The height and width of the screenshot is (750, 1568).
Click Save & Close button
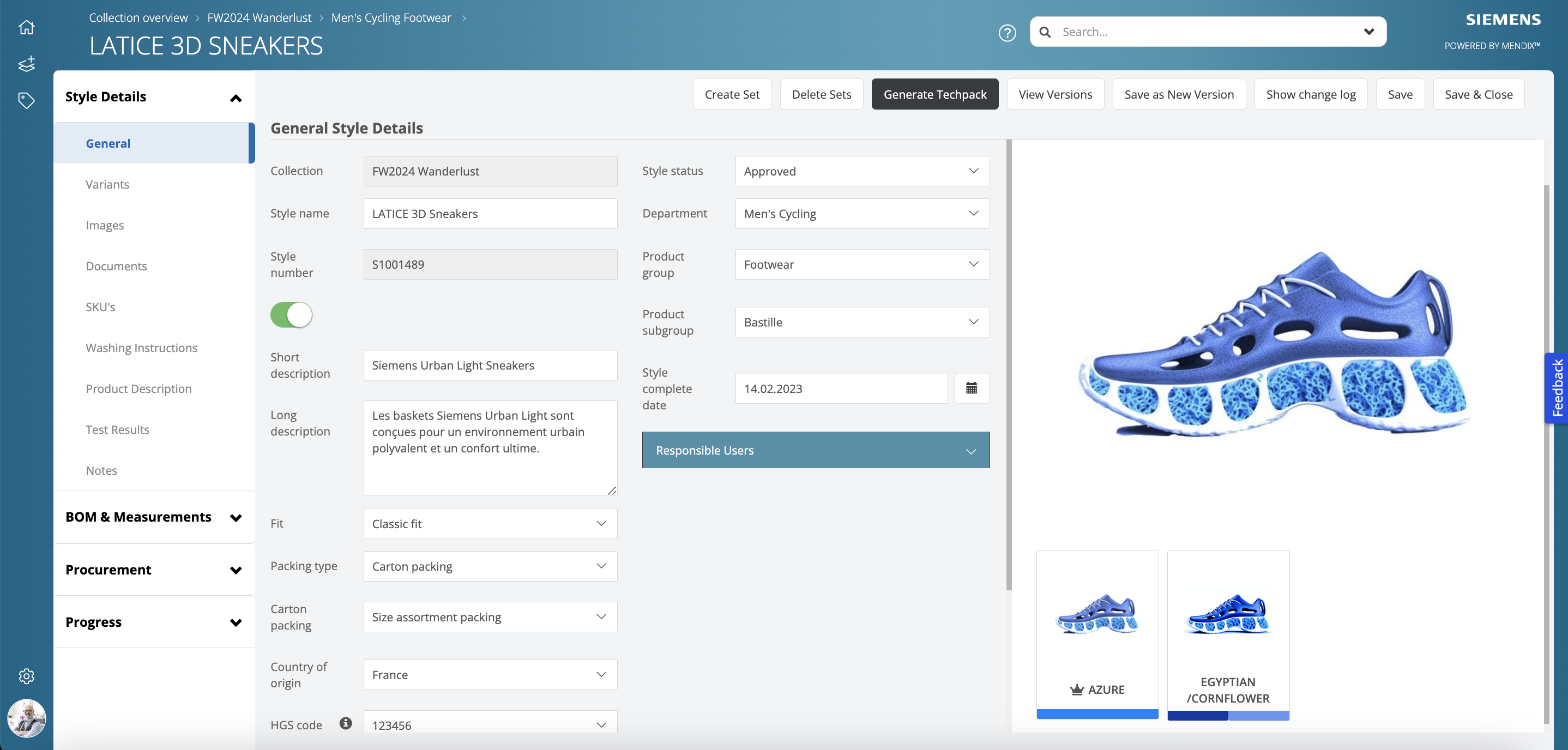[x=1479, y=94]
